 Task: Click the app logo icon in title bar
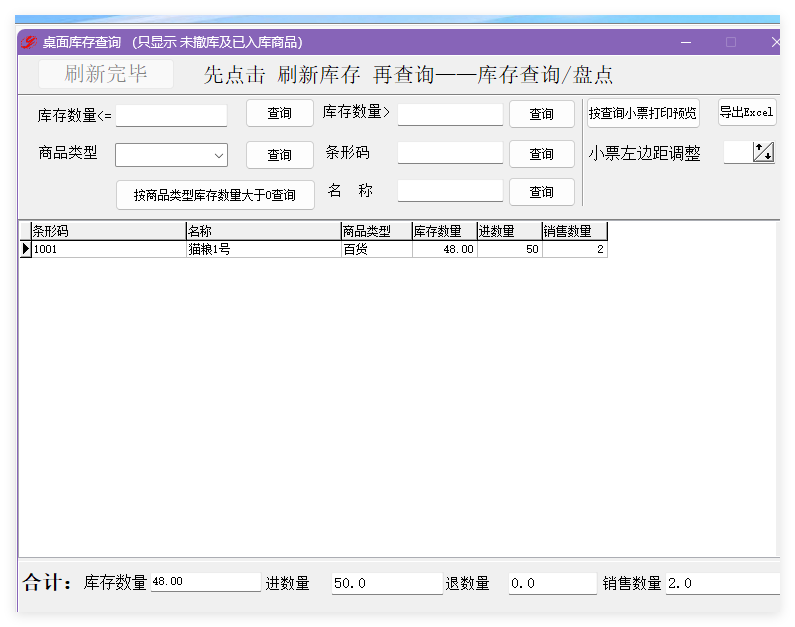29,42
